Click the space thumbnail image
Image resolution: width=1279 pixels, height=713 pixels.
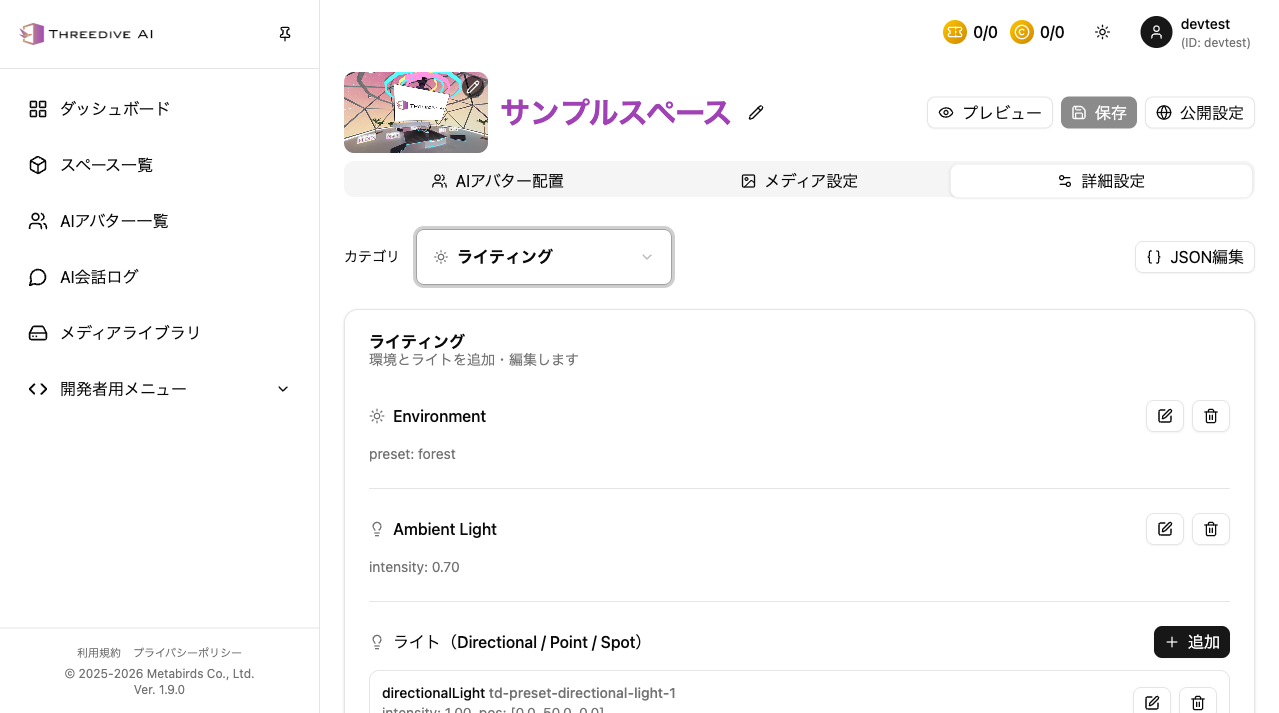pos(416,112)
